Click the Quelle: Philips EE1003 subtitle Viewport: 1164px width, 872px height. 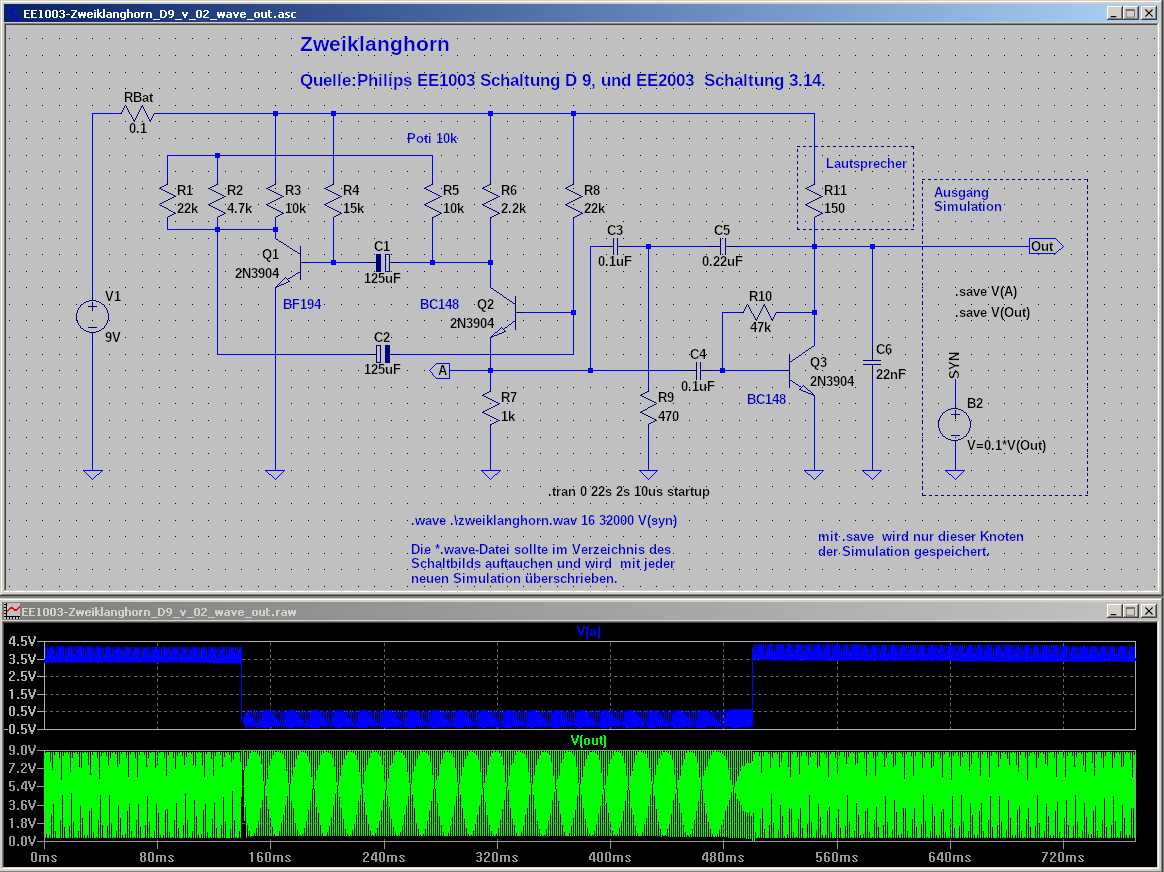562,80
